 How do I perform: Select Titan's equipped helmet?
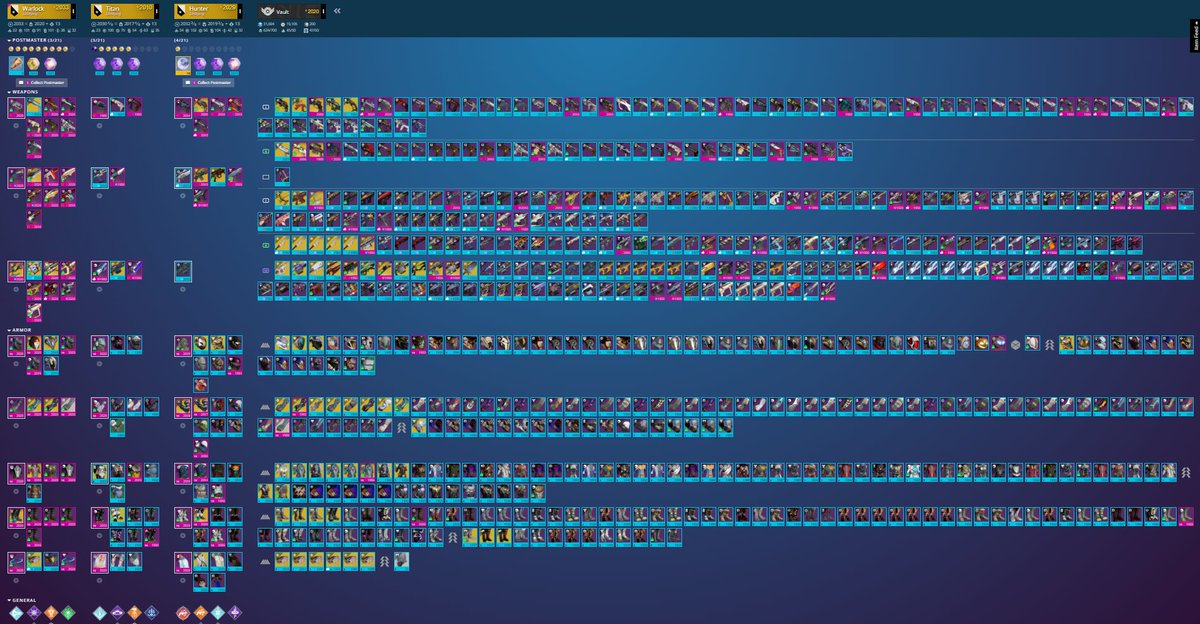(x=99, y=345)
